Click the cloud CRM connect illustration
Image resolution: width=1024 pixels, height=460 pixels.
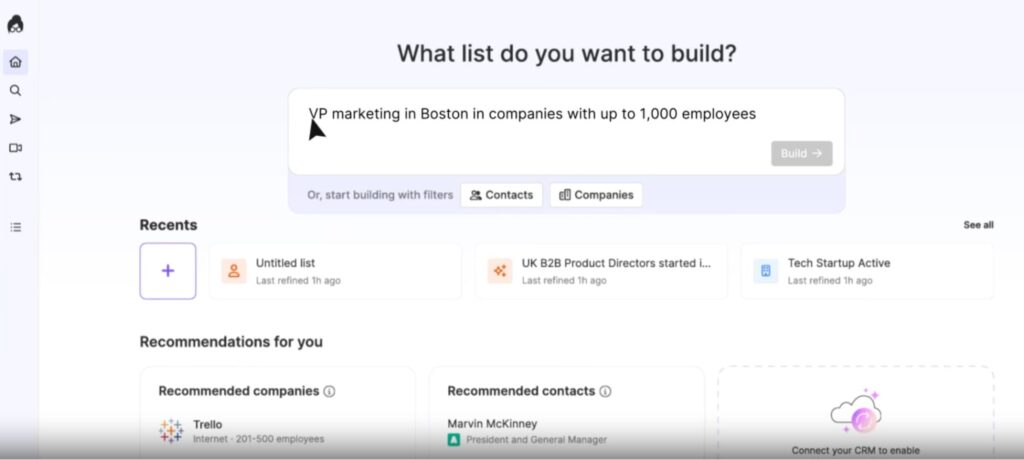(x=856, y=412)
